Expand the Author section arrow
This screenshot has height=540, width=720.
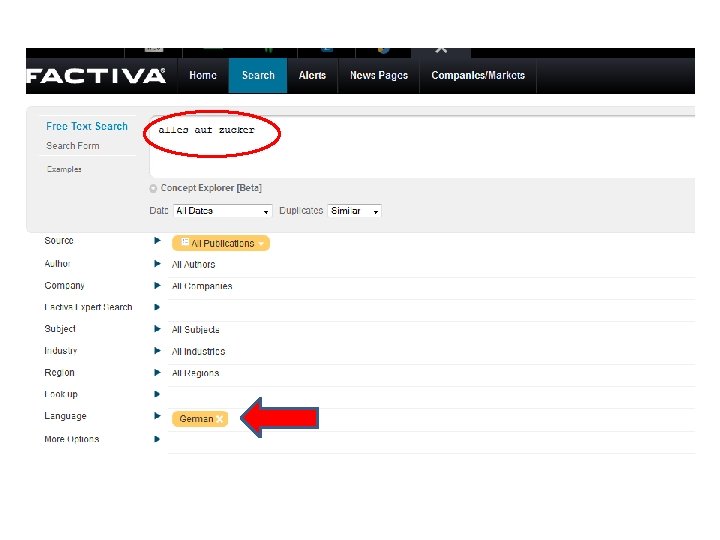tap(157, 264)
